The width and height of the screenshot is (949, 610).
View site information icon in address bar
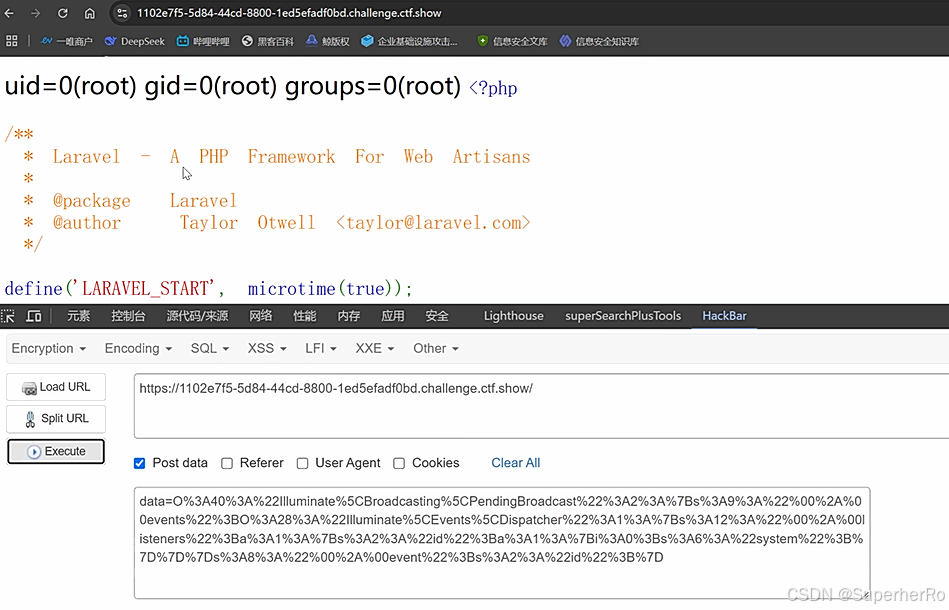tap(122, 13)
